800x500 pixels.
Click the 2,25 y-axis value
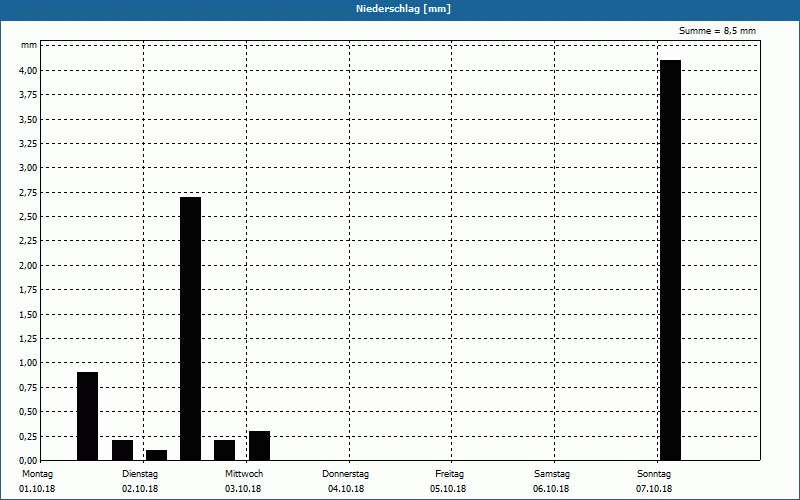click(28, 241)
